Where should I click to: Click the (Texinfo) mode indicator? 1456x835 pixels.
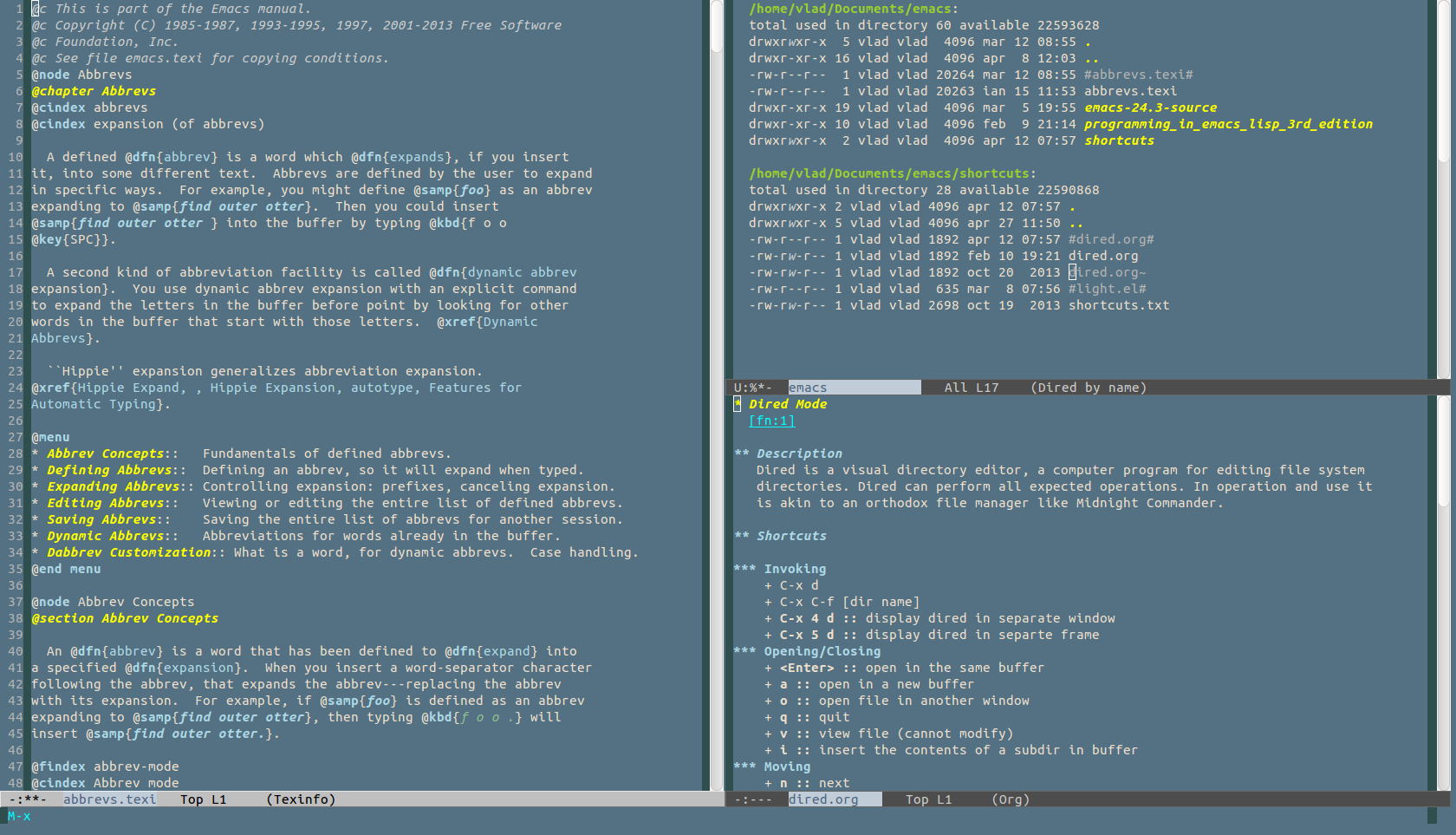point(301,799)
